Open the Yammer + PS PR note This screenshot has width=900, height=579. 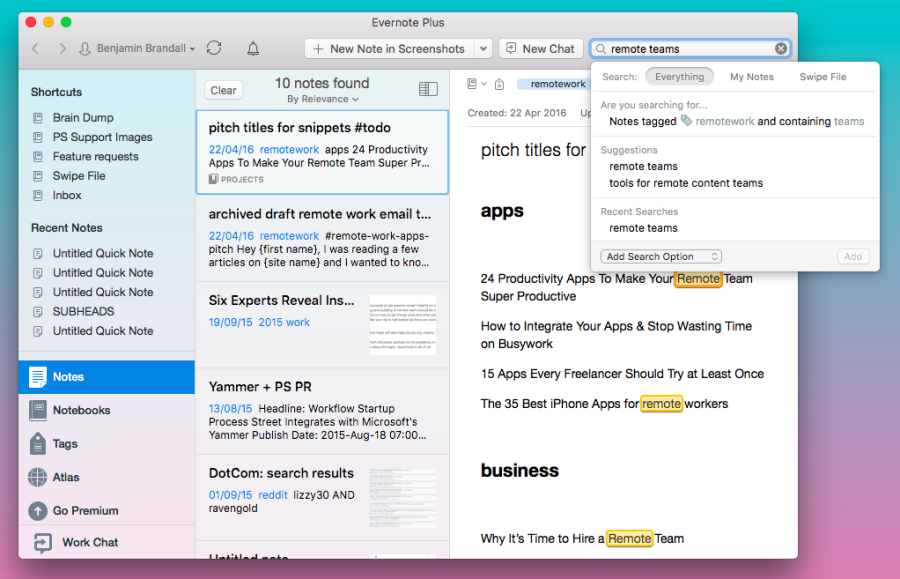pos(322,411)
